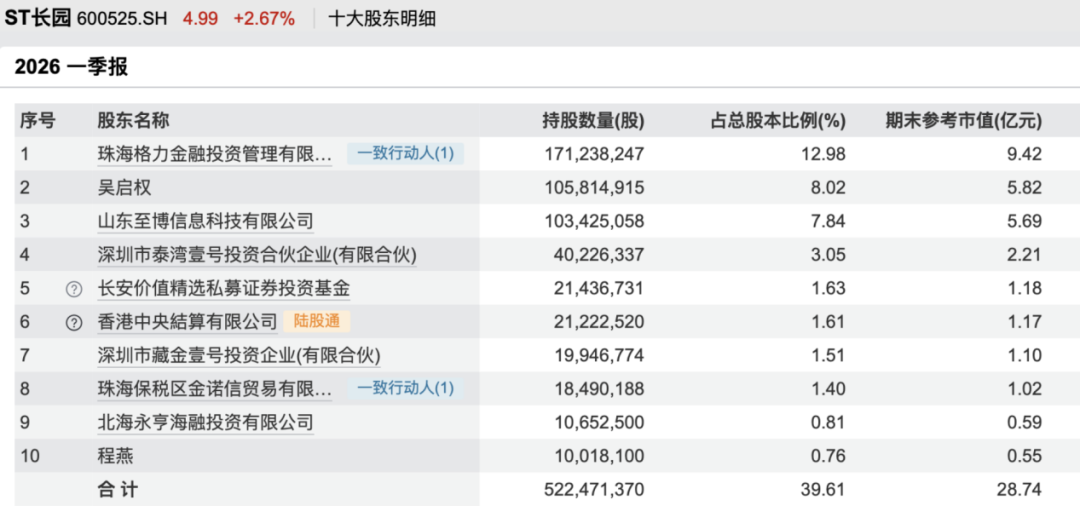Click the market value 0.59
The width and height of the screenshot is (1080, 506).
pyautogui.click(x=1026, y=422)
